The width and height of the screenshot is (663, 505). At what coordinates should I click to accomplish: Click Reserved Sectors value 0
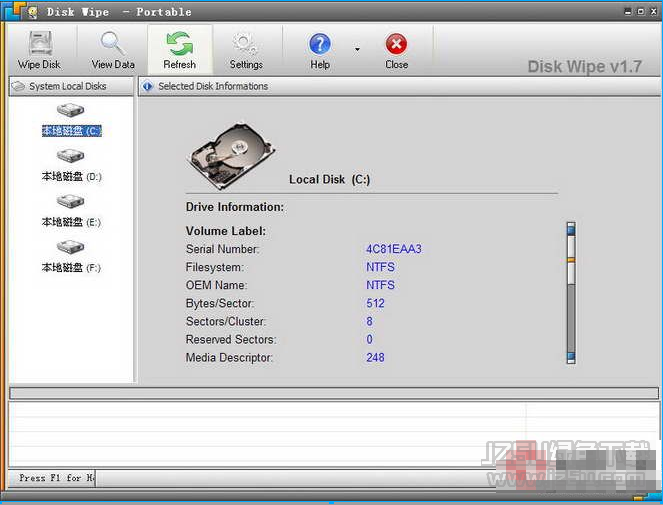[370, 339]
